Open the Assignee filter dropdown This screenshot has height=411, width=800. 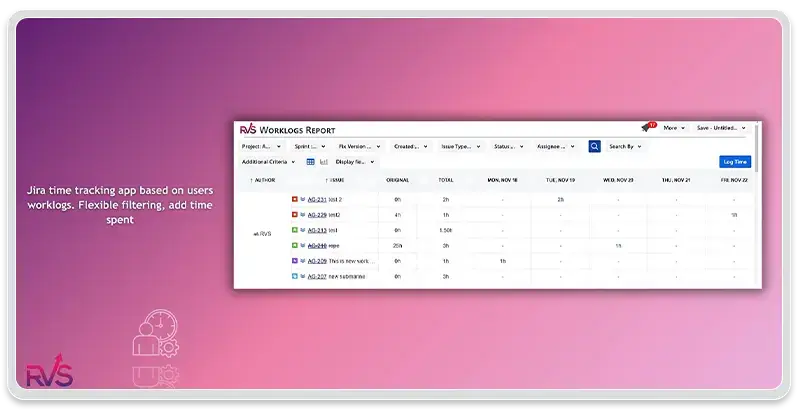point(556,146)
